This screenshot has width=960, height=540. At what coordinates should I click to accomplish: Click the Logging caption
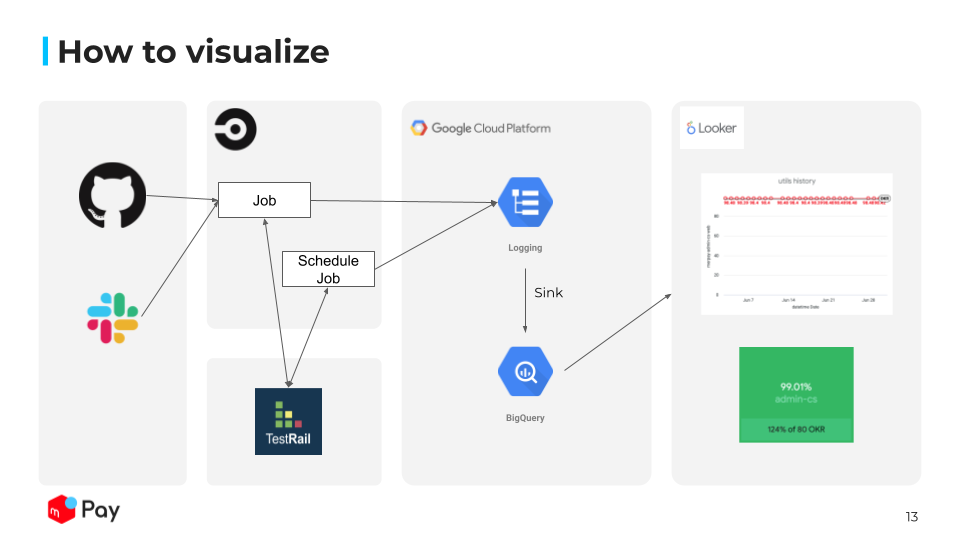coord(525,248)
